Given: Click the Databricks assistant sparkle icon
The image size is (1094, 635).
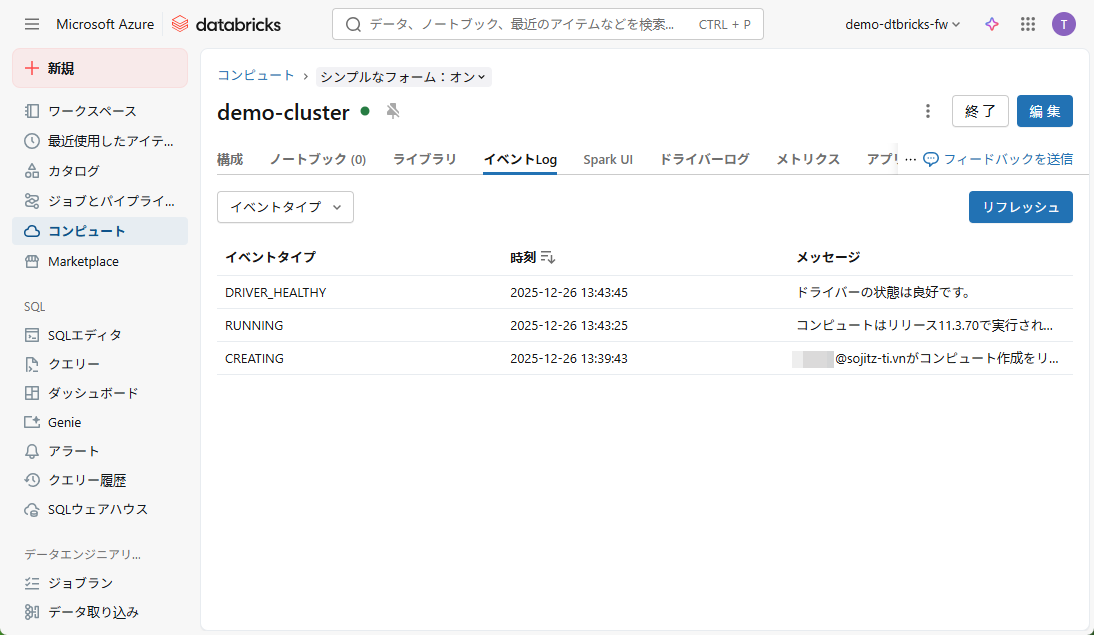Looking at the screenshot, I should 992,24.
